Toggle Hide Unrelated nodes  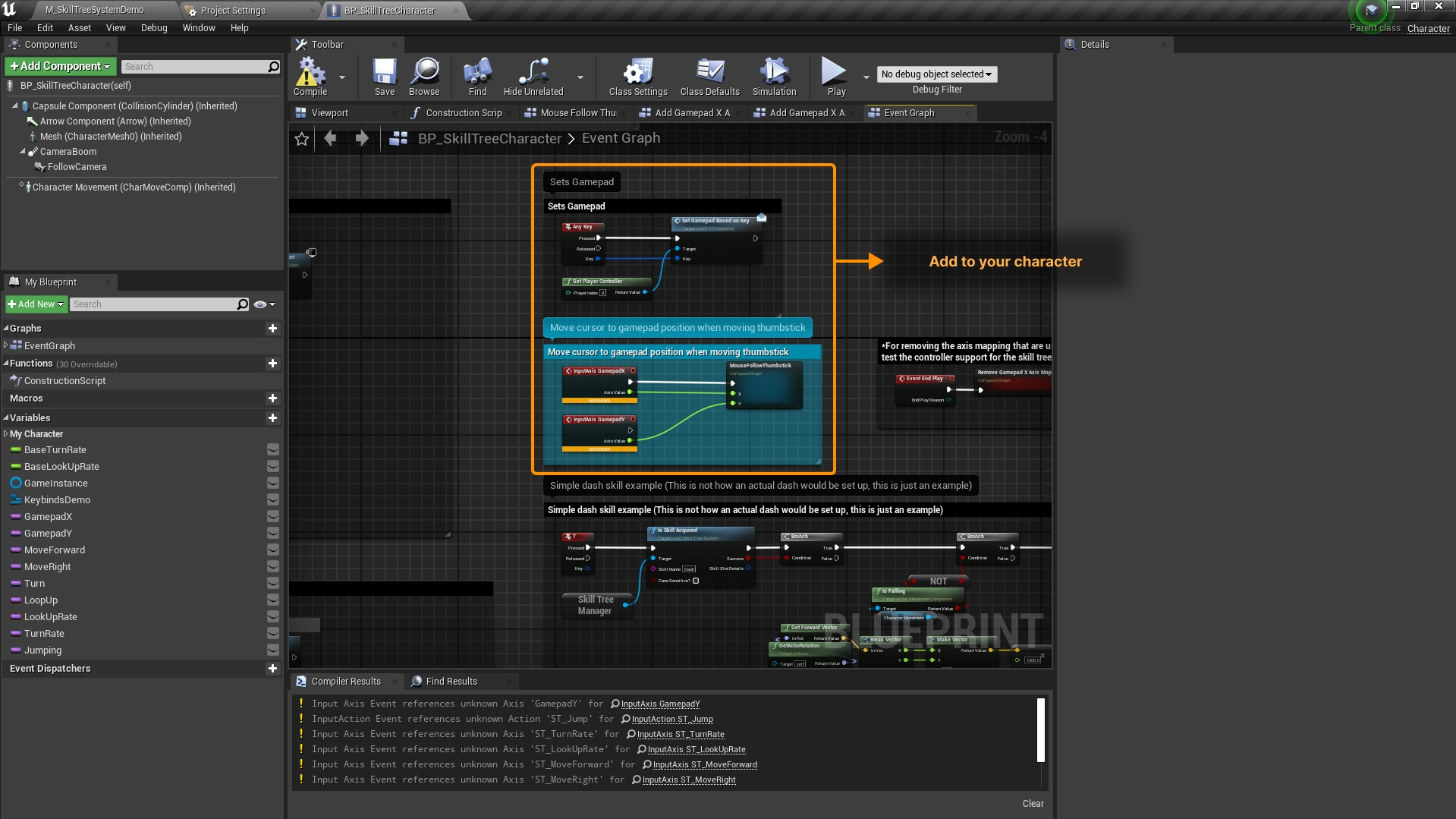click(533, 77)
